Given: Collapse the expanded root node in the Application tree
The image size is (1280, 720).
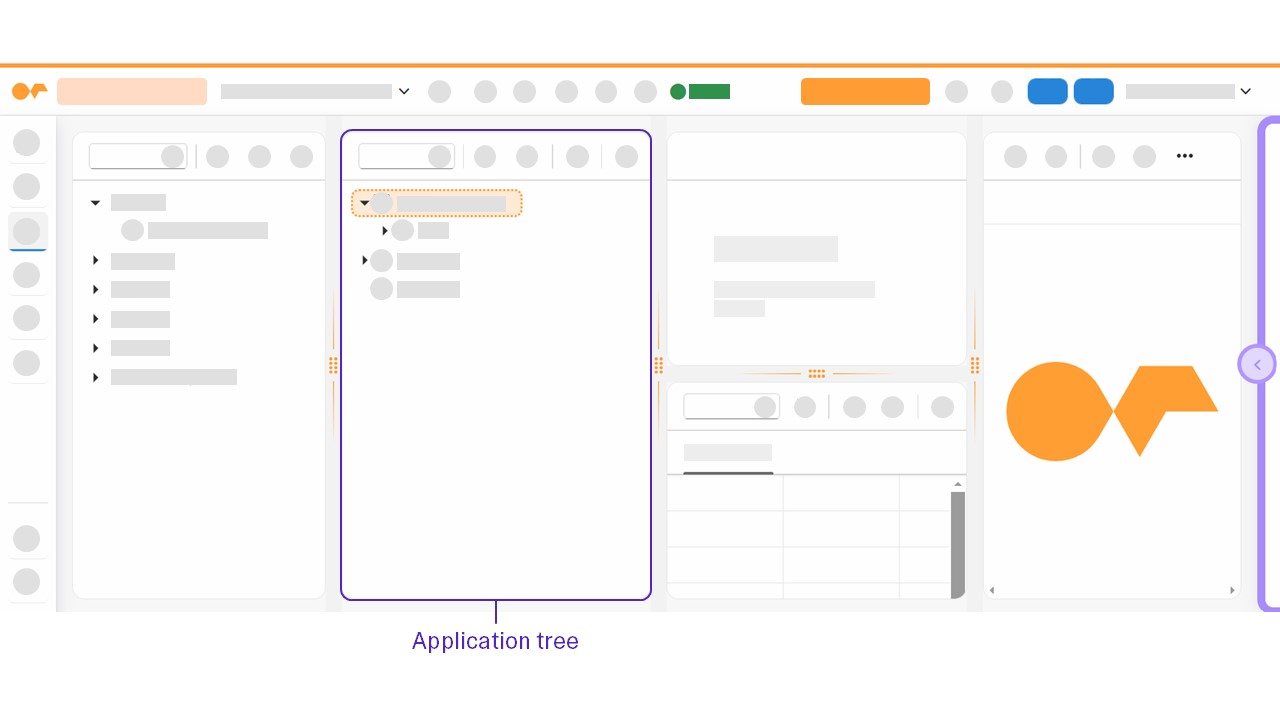Looking at the screenshot, I should (x=365, y=203).
